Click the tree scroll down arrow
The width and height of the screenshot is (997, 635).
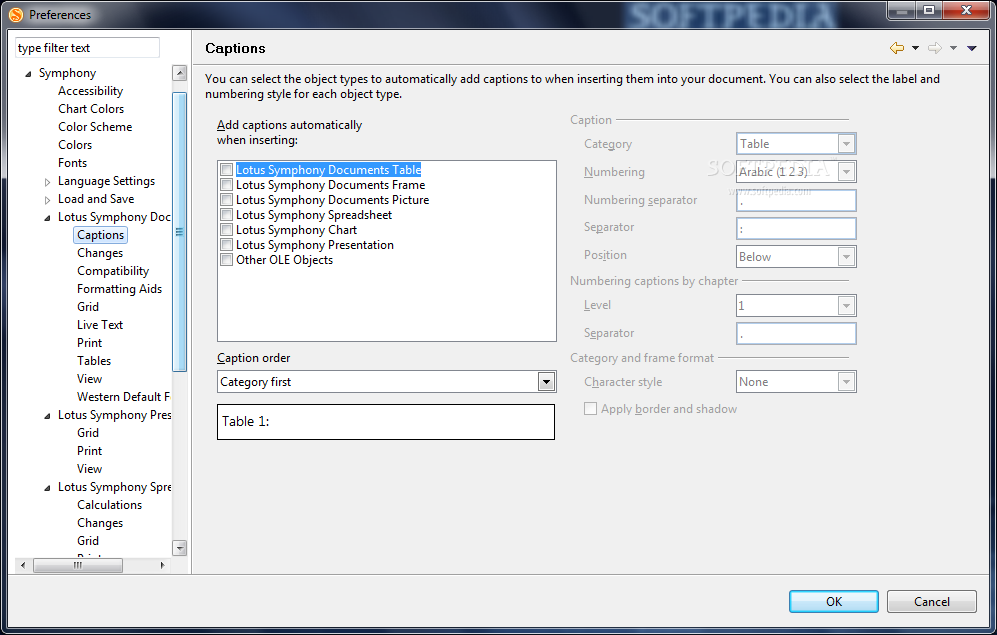click(x=180, y=547)
